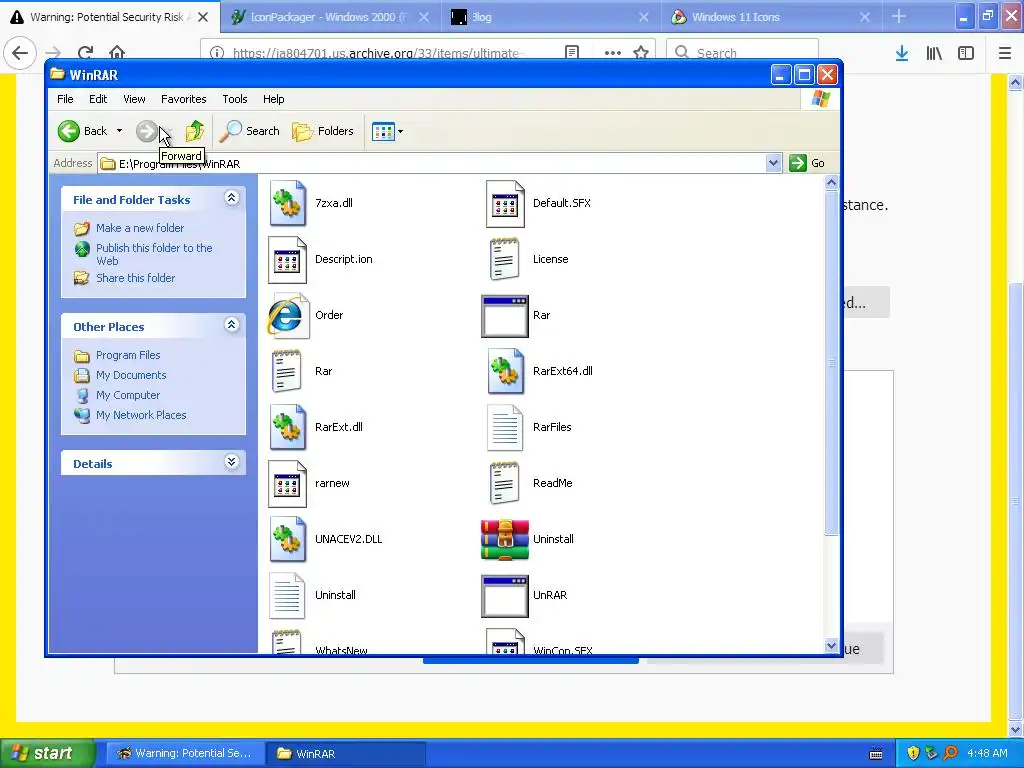Click Share this folder link

[135, 278]
